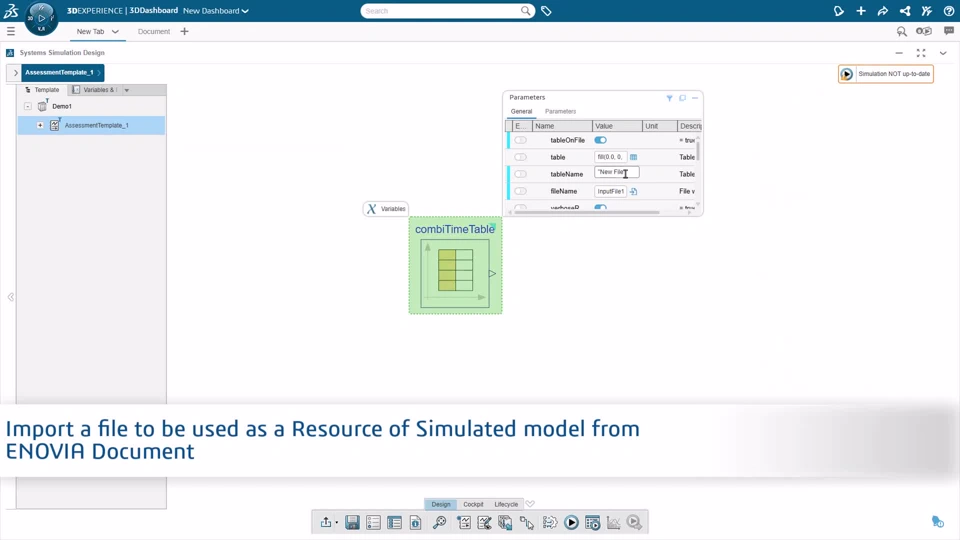Click the AssessmentTemplate_1 breadcrumb

[62, 72]
